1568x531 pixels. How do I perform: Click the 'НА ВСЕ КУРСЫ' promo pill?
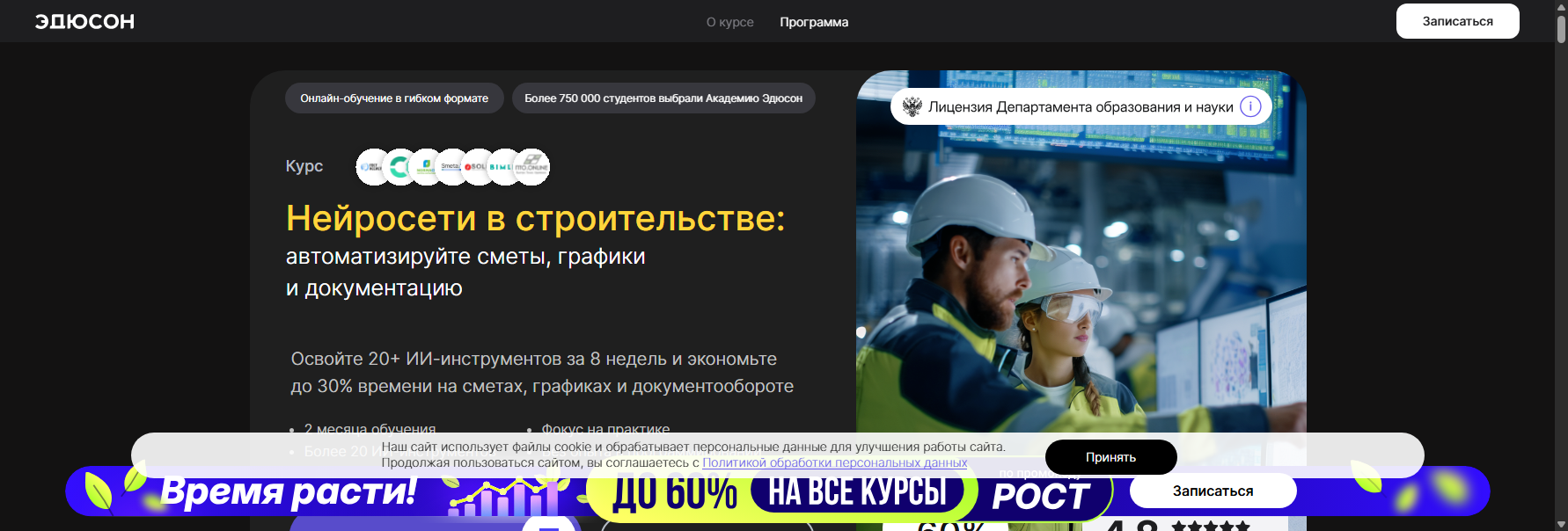point(857,491)
